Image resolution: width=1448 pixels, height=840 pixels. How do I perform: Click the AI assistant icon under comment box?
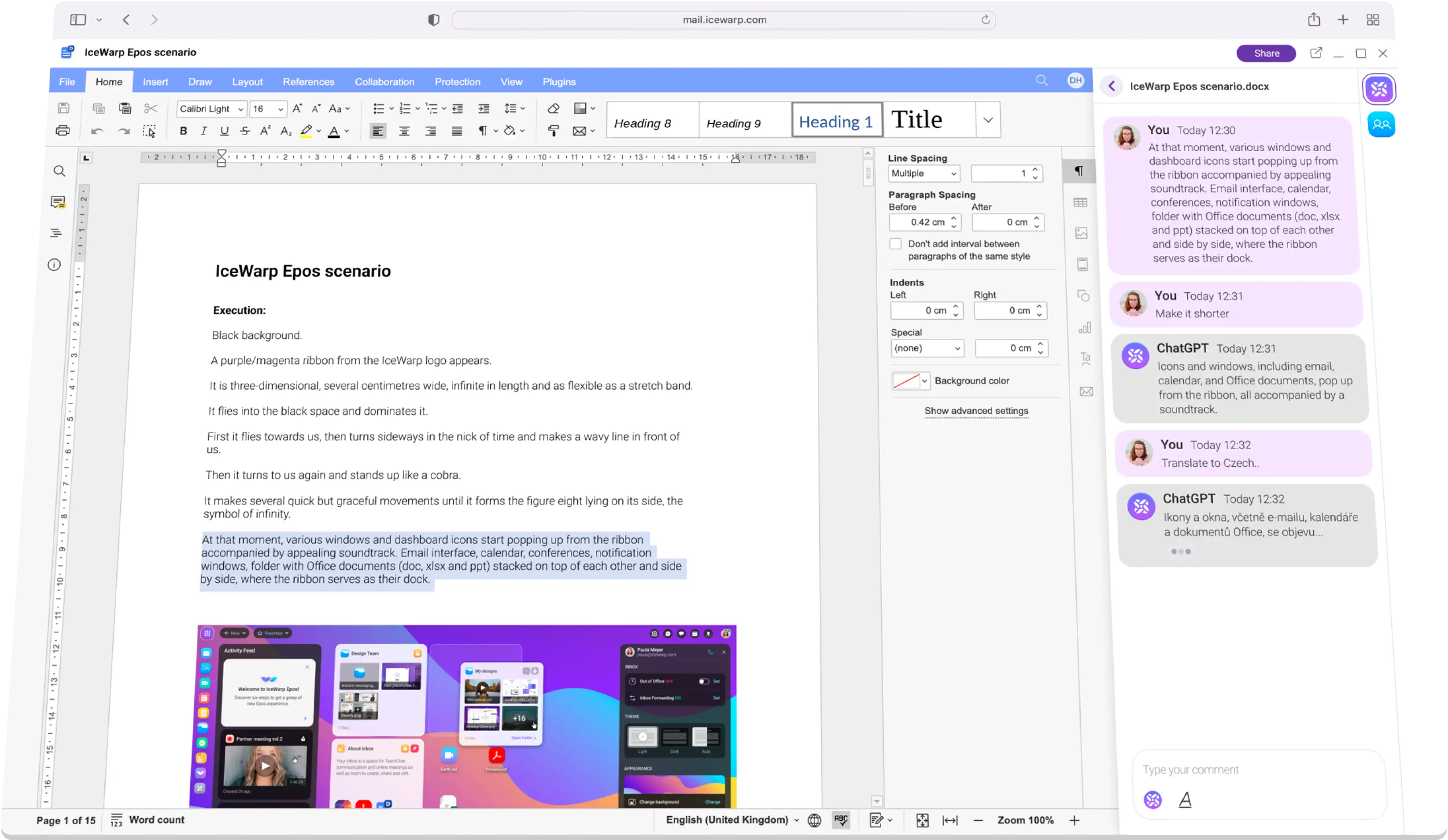pyautogui.click(x=1152, y=799)
